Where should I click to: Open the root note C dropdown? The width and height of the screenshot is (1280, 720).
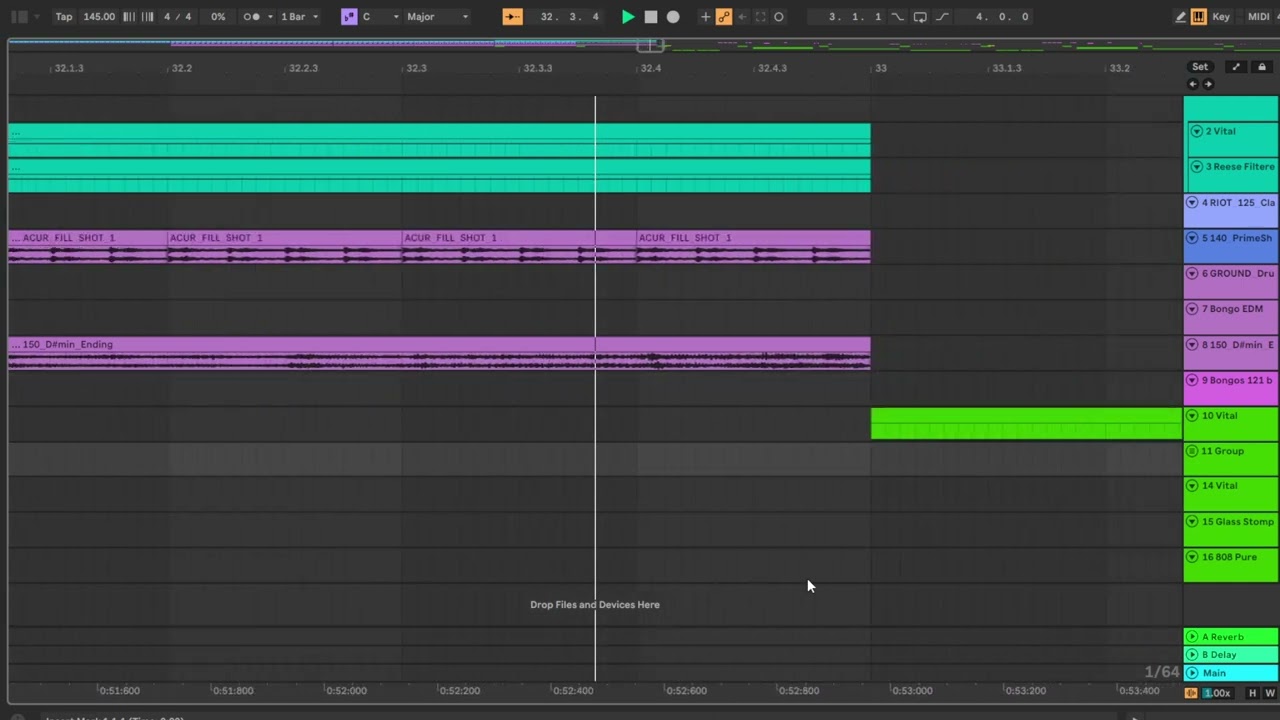tap(380, 17)
